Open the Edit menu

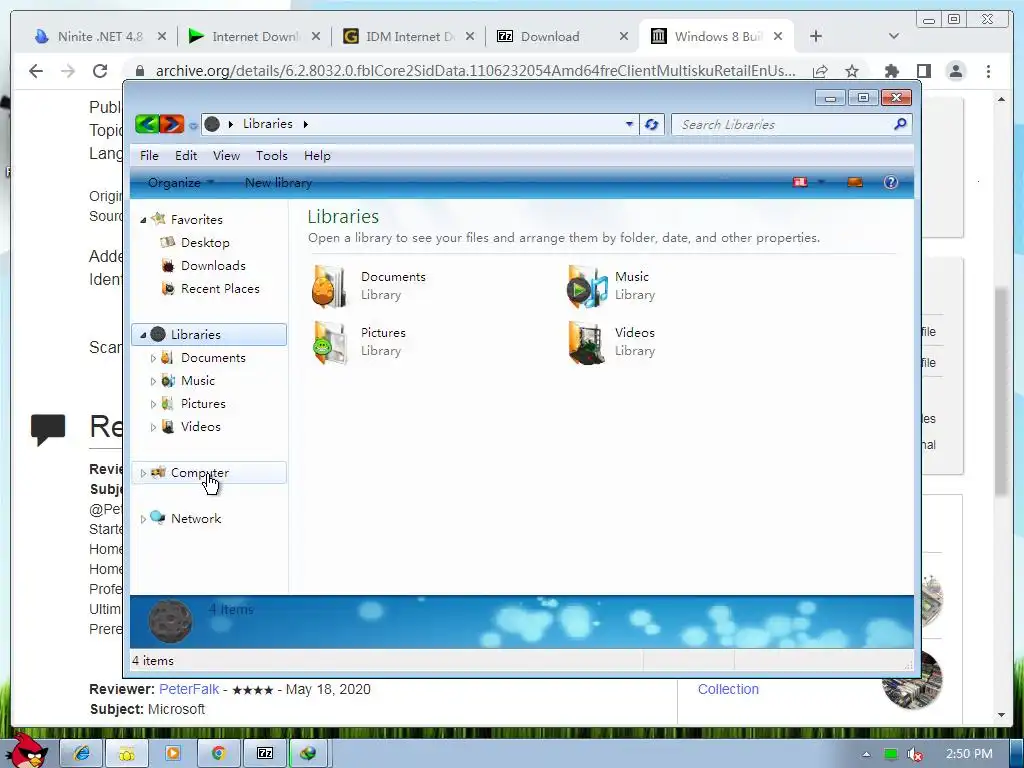point(185,155)
